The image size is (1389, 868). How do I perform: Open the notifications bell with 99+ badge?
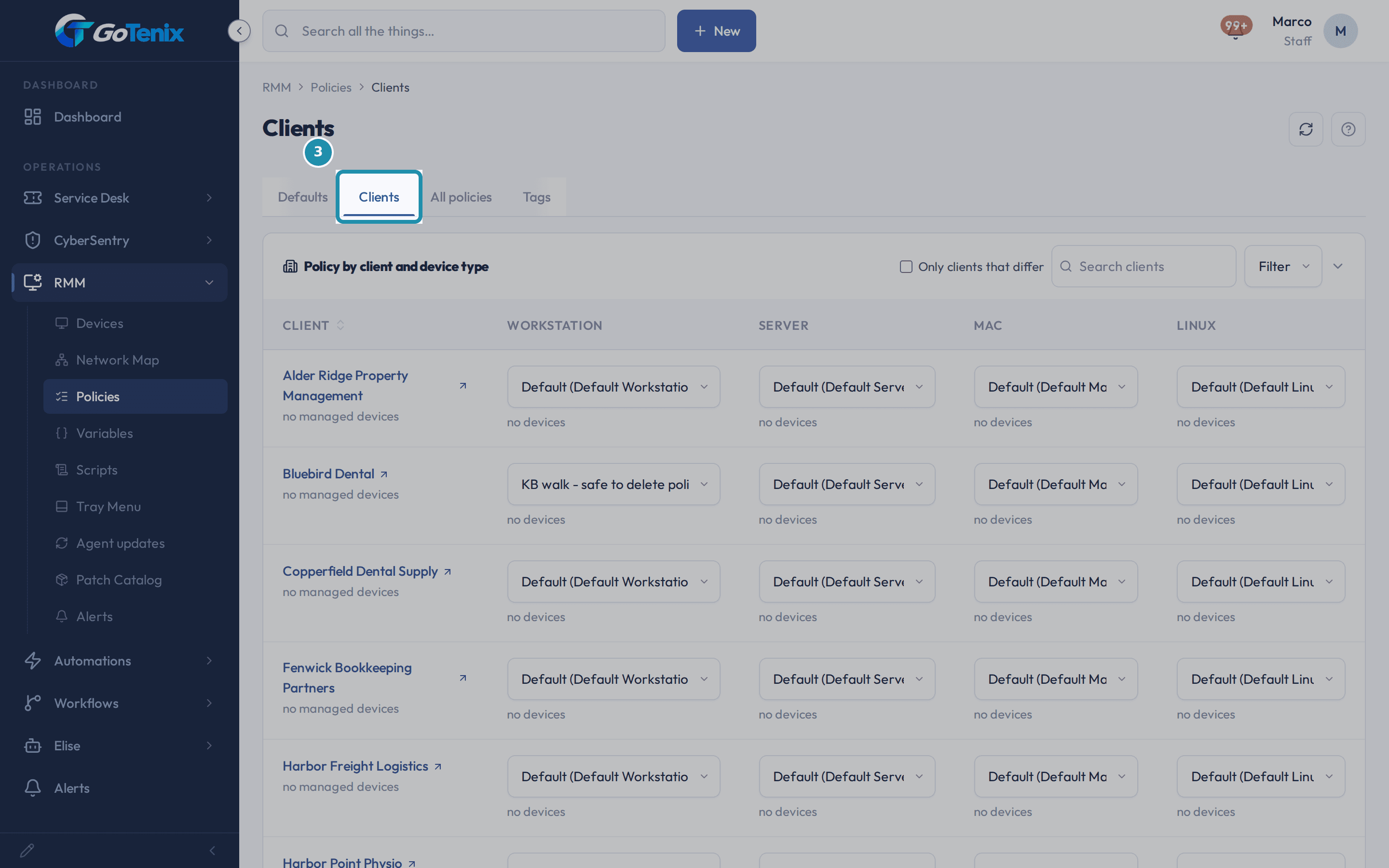click(x=1235, y=27)
